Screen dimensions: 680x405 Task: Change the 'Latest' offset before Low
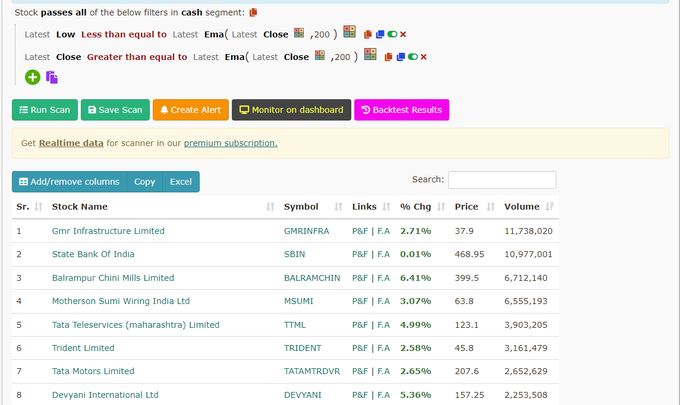[x=37, y=34]
